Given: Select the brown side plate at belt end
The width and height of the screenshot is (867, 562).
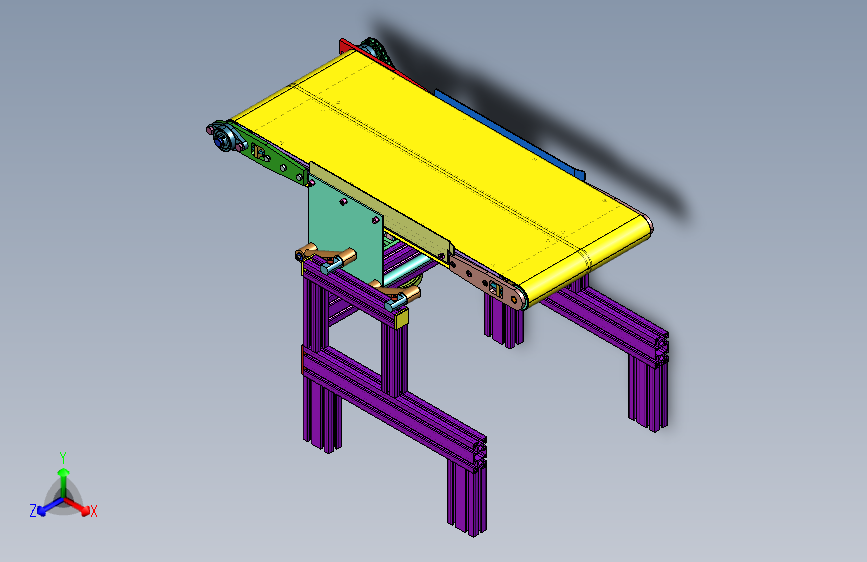Looking at the screenshot, I should tap(489, 282).
